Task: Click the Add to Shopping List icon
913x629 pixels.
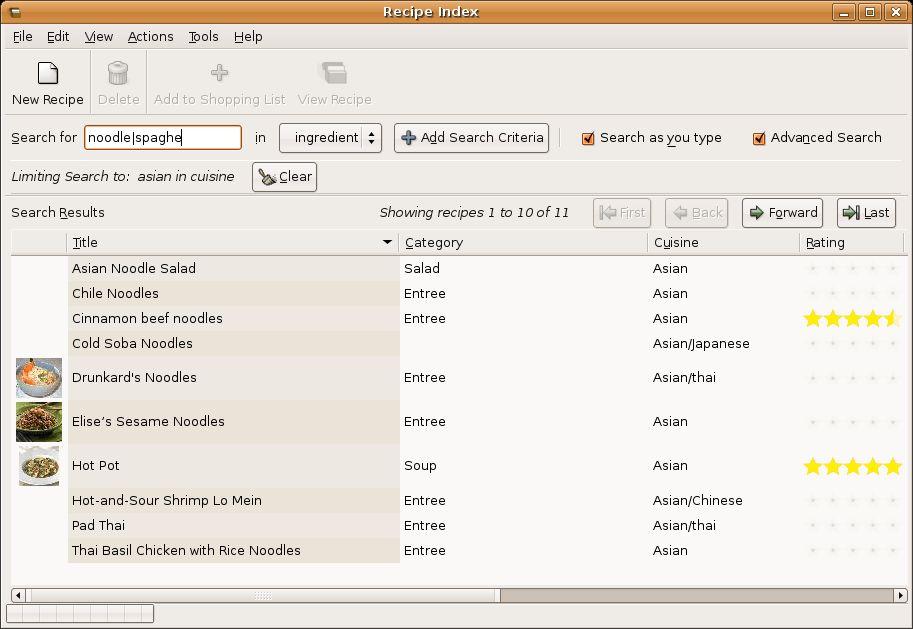Action: (219, 73)
